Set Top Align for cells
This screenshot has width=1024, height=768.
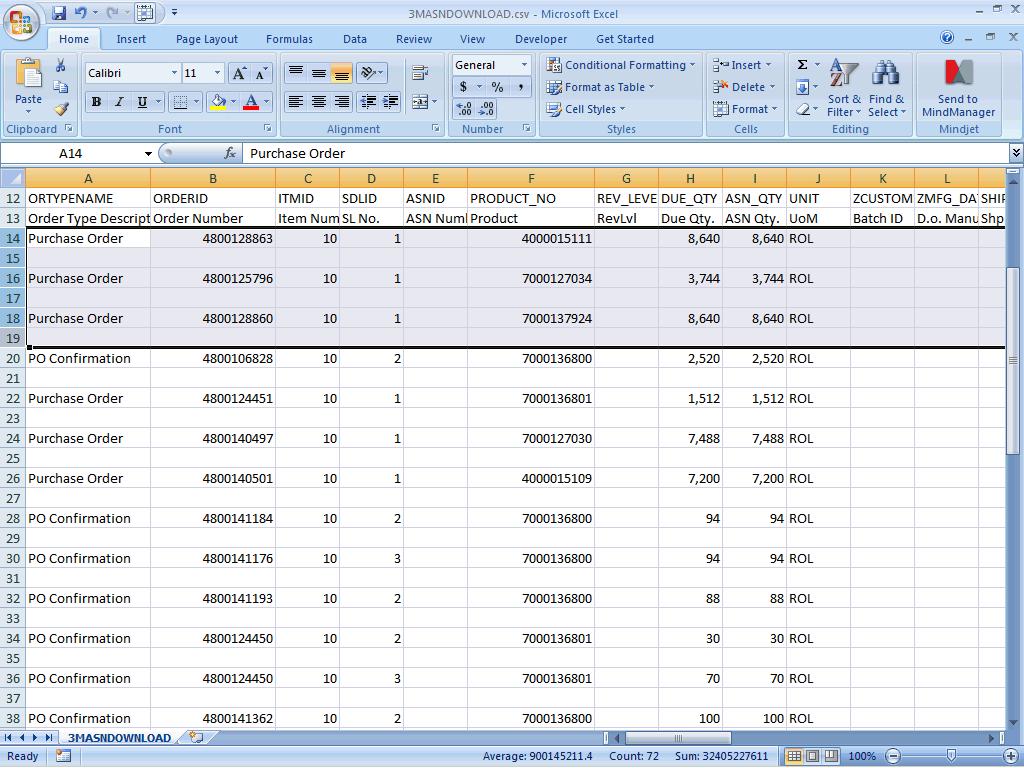[x=296, y=72]
